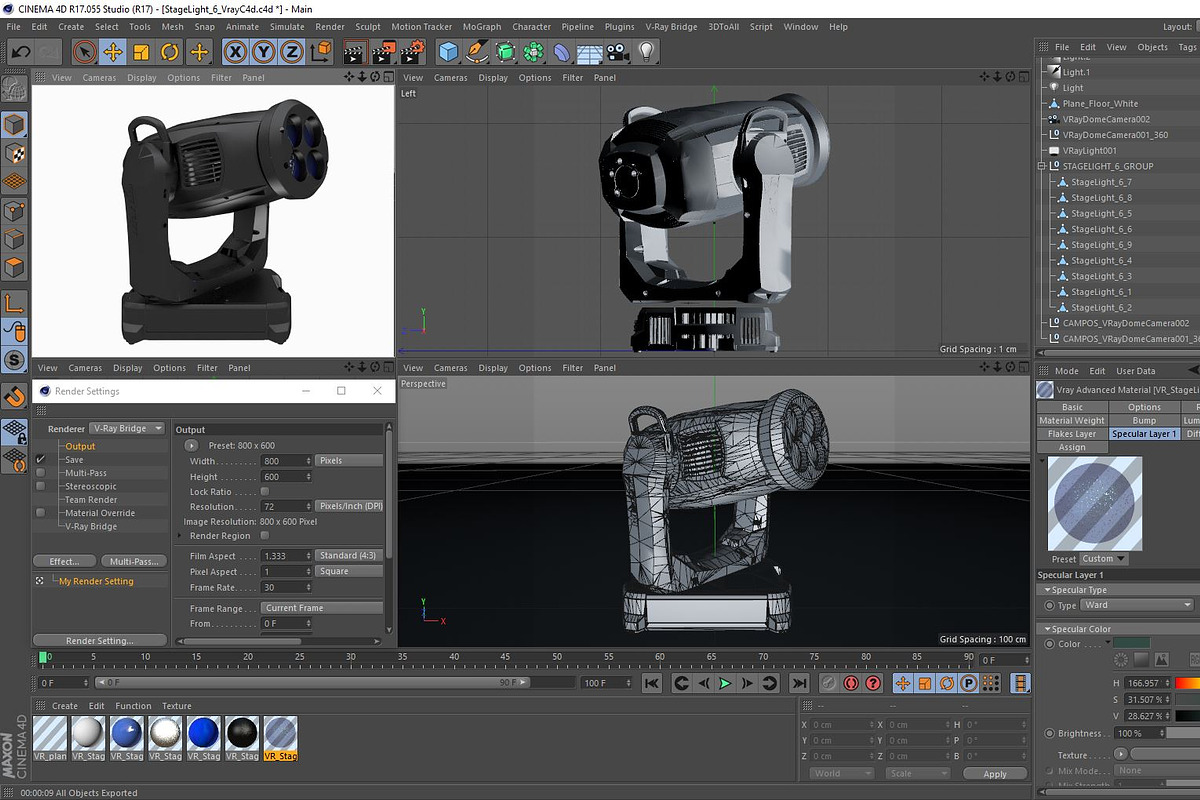Click the Specular Color swatch
The width and height of the screenshot is (1200, 800).
click(1131, 643)
